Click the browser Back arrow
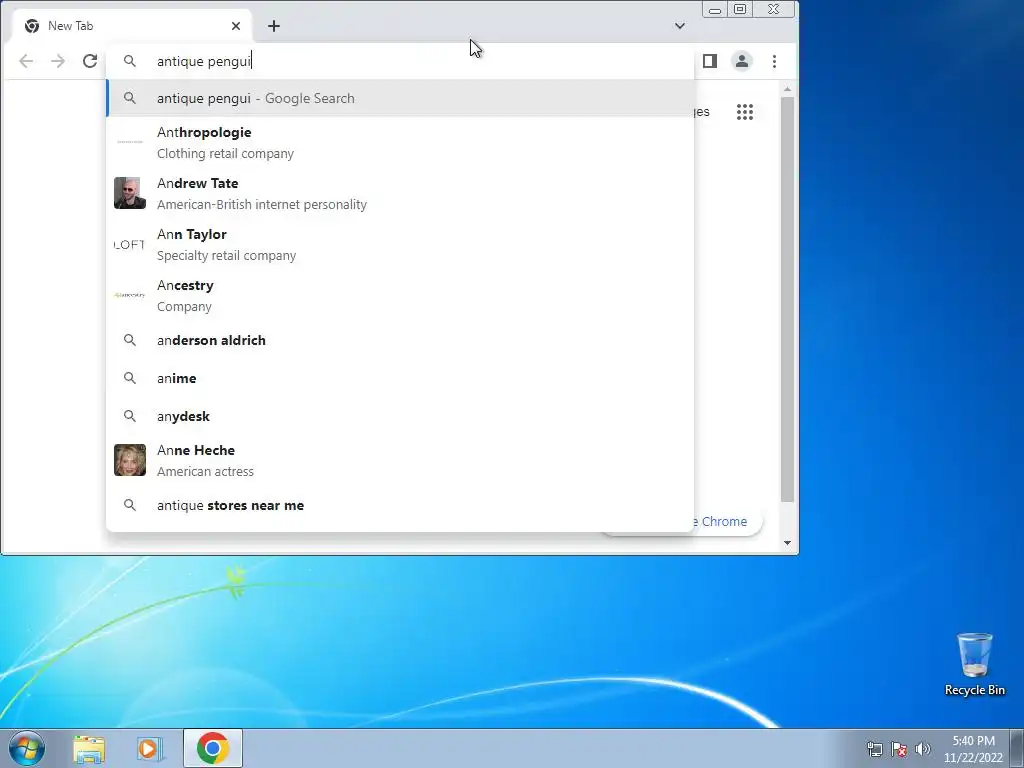The width and height of the screenshot is (1024, 768). point(26,61)
